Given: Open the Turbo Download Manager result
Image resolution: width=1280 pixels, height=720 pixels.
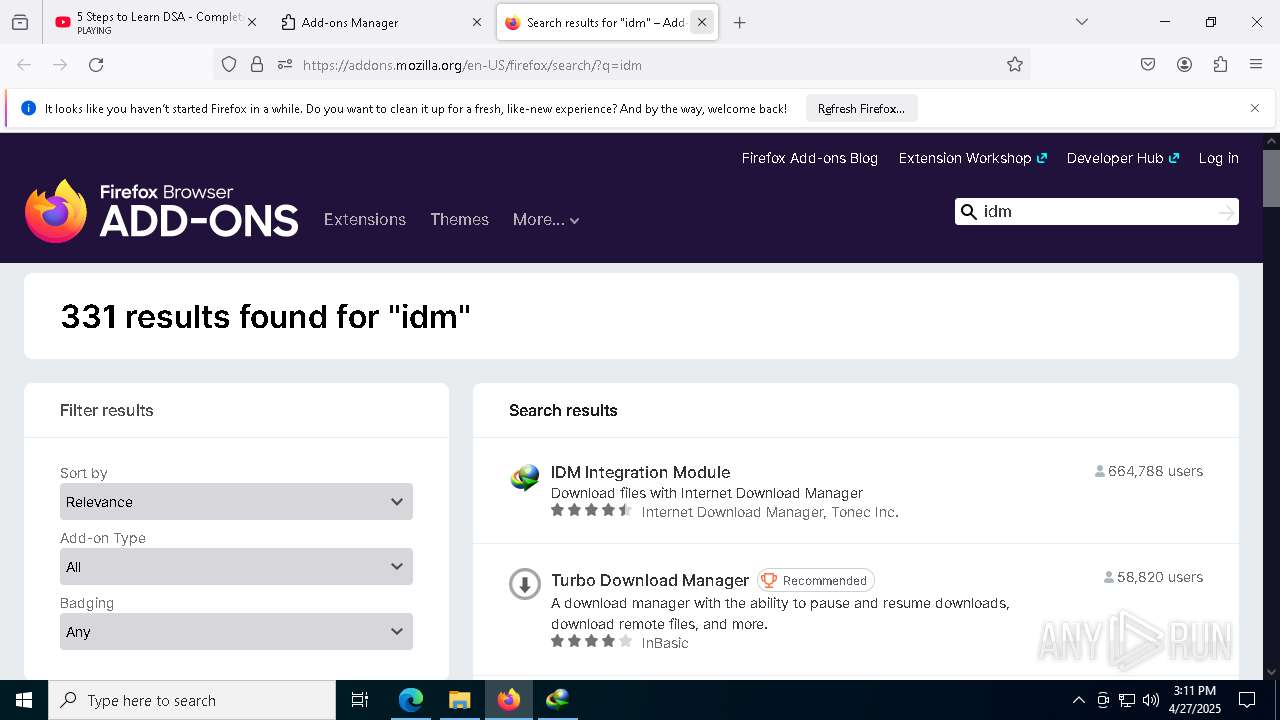Looking at the screenshot, I should tap(650, 580).
